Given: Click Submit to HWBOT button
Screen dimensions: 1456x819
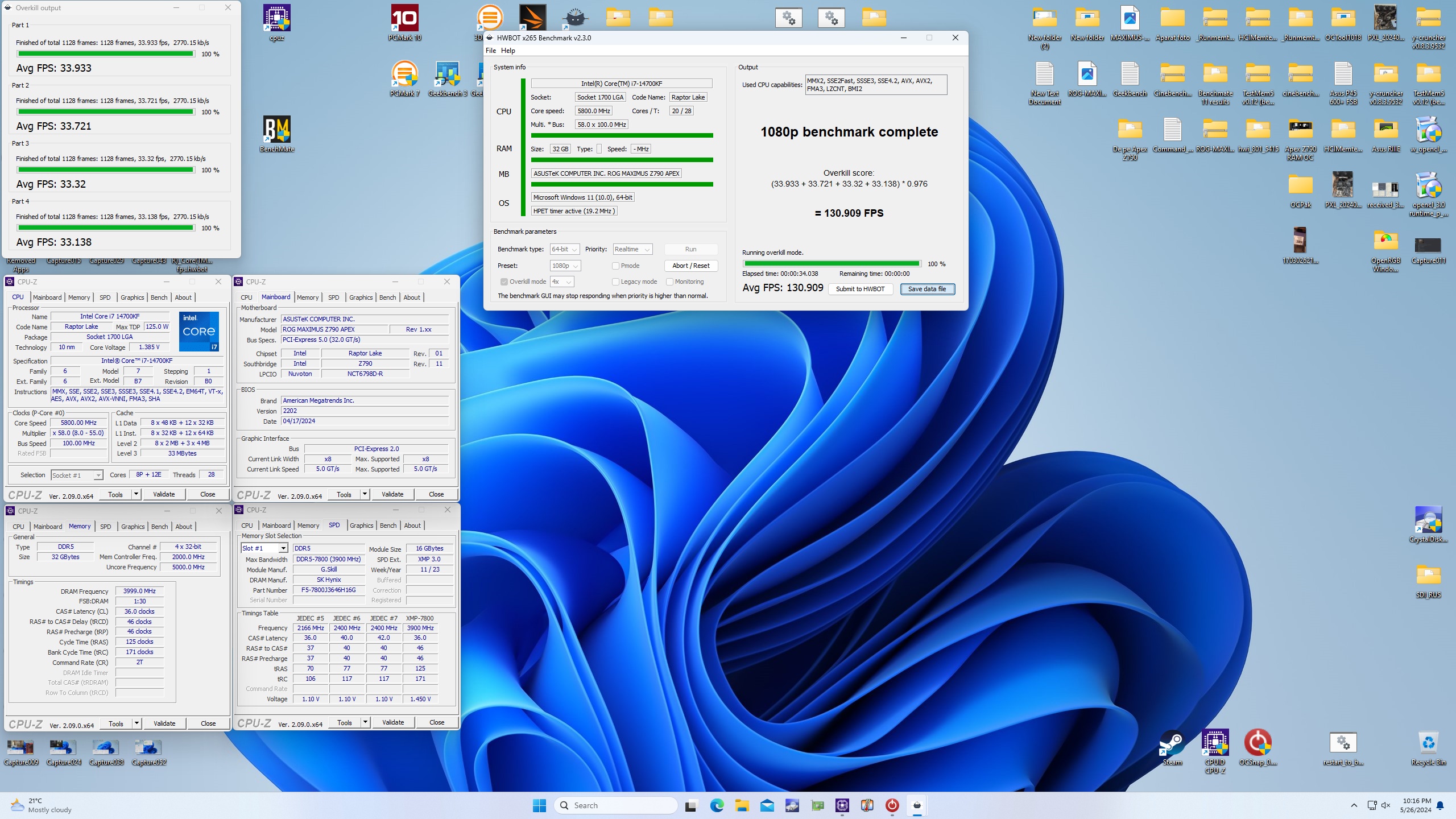Looking at the screenshot, I should [x=860, y=289].
